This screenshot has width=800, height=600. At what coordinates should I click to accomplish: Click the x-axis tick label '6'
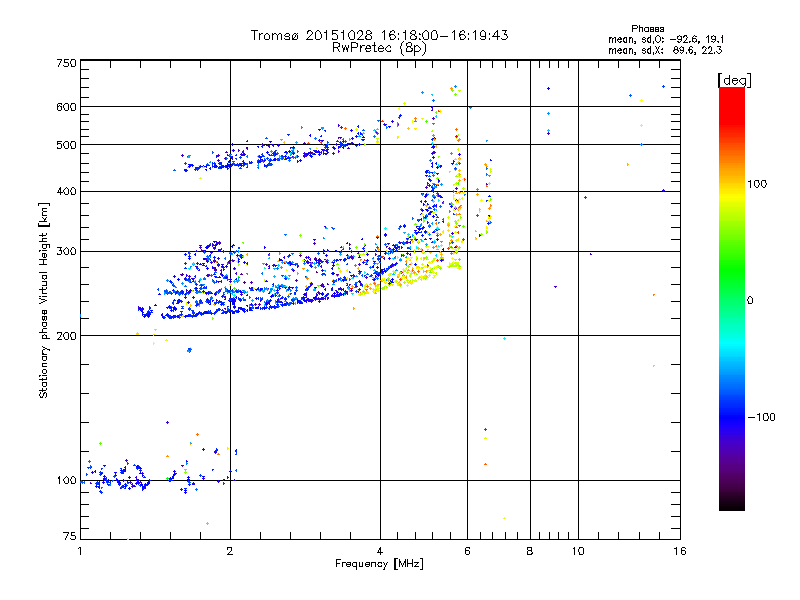tap(467, 551)
